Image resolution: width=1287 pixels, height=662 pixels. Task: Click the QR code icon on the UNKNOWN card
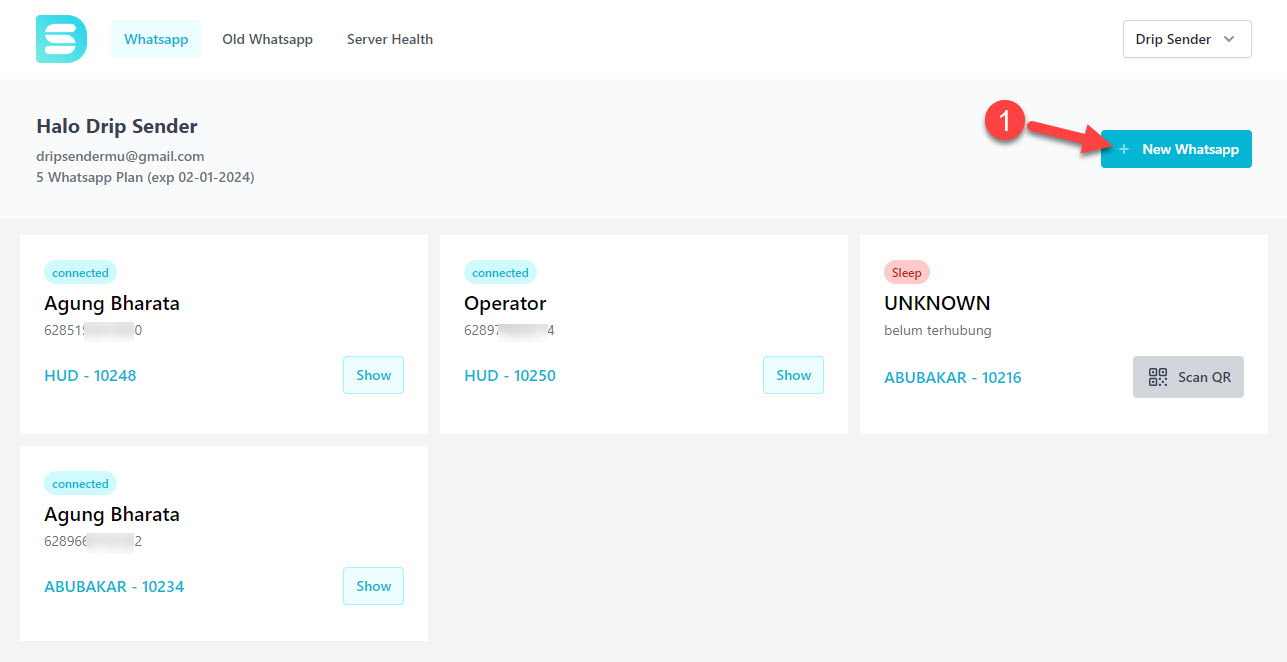[1158, 377]
